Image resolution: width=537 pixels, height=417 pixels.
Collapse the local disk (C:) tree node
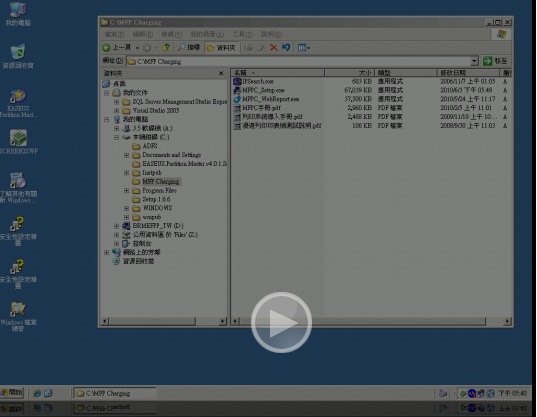[x=116, y=137]
